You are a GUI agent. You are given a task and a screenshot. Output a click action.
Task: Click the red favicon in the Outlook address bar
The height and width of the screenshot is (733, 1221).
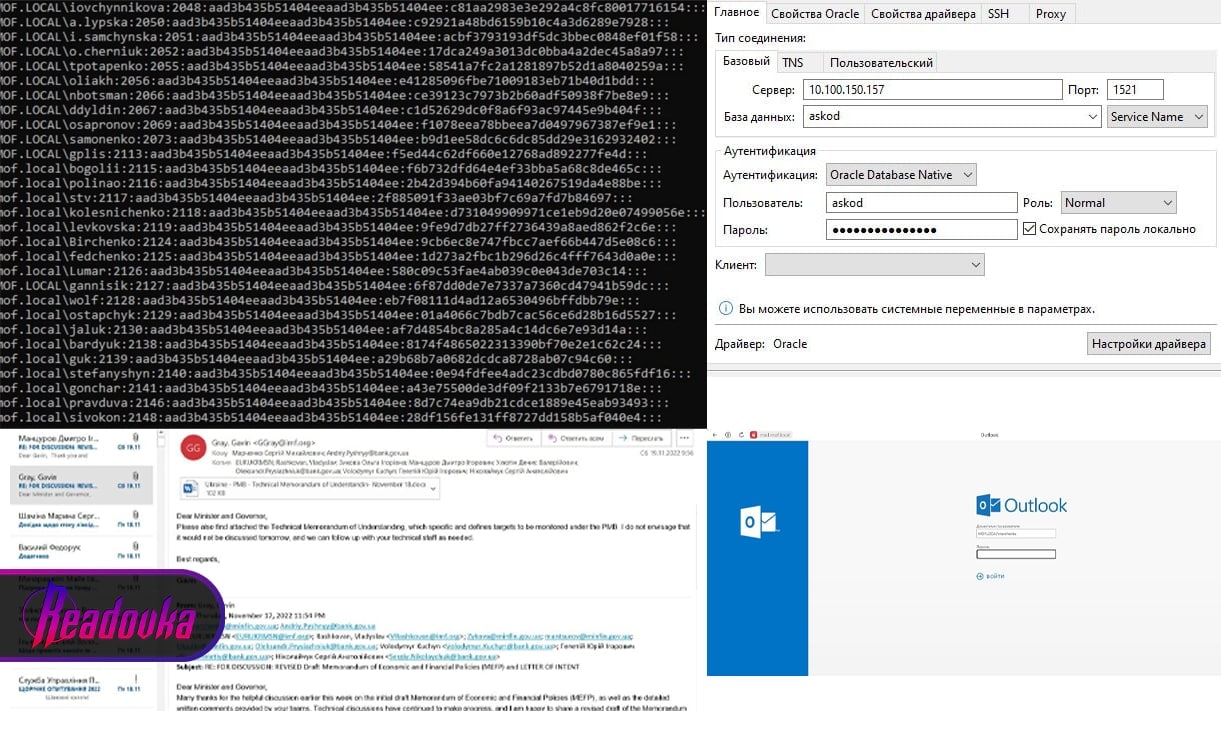753,435
